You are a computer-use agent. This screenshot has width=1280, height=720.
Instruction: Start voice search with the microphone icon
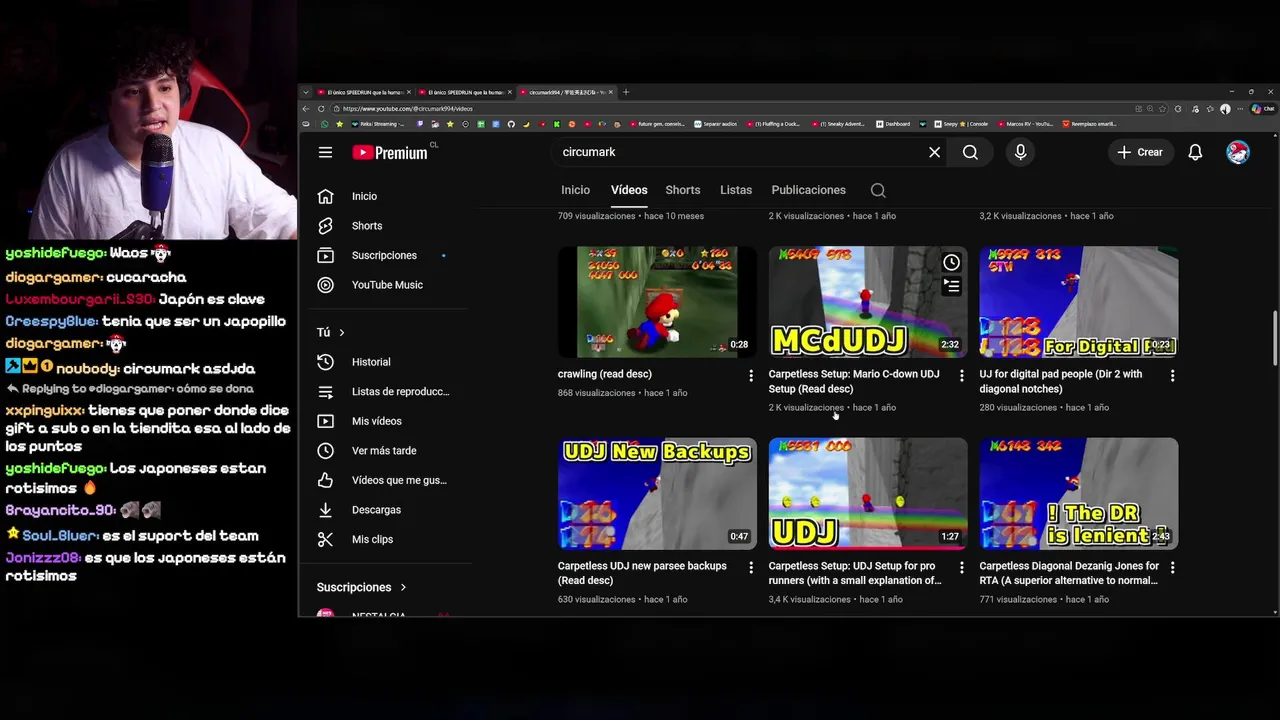(1020, 152)
